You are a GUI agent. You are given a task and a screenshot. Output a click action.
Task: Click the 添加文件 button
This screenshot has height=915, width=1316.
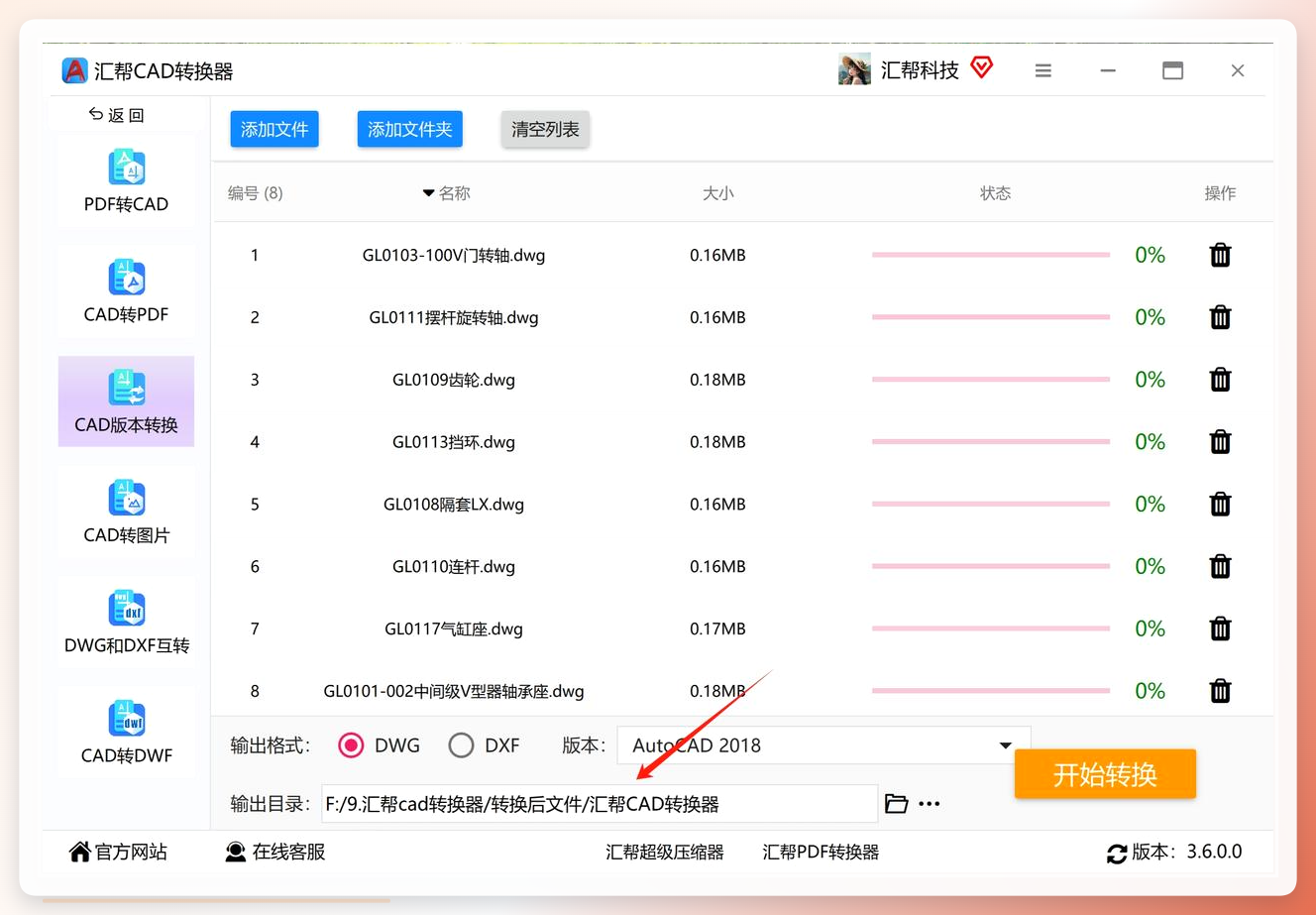(x=274, y=129)
